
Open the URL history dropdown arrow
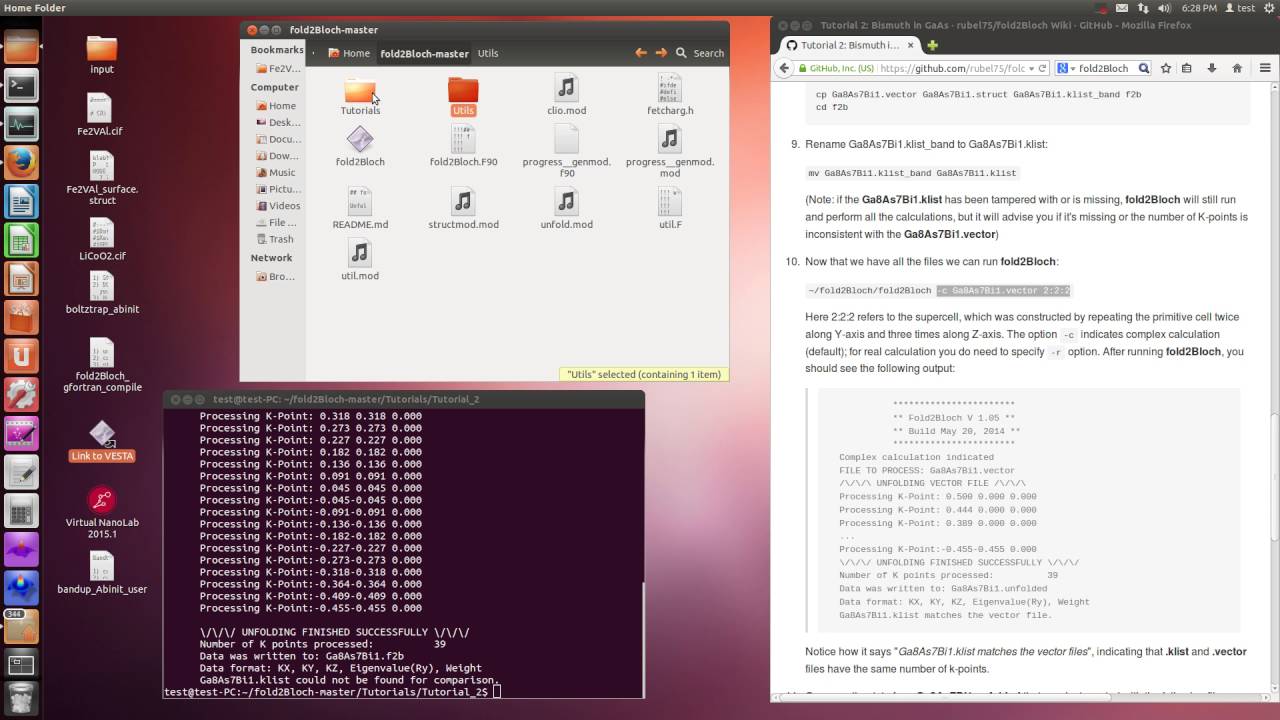pyautogui.click(x=1030, y=68)
